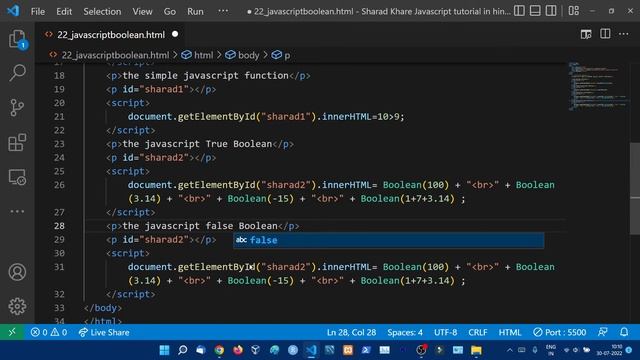The image size is (640, 360).
Task: Click the VS Code logo icon
Action: click(13, 11)
